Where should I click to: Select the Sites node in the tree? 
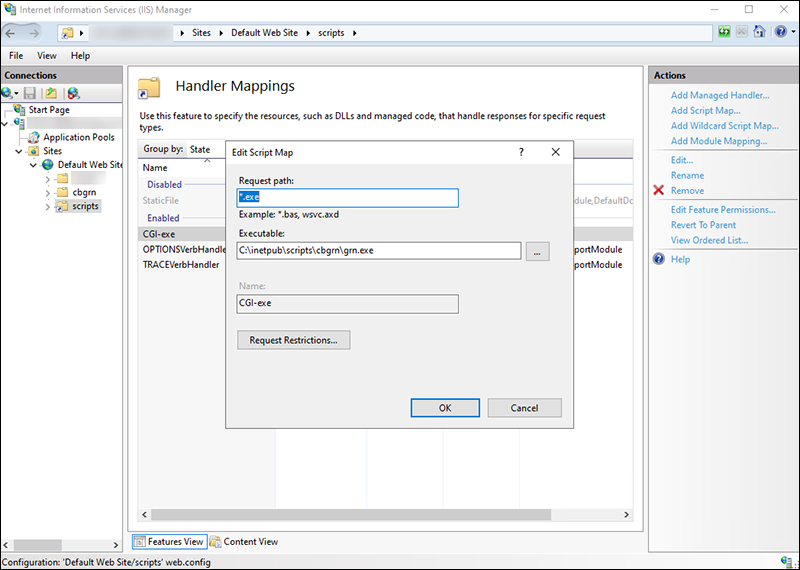pyautogui.click(x=52, y=151)
